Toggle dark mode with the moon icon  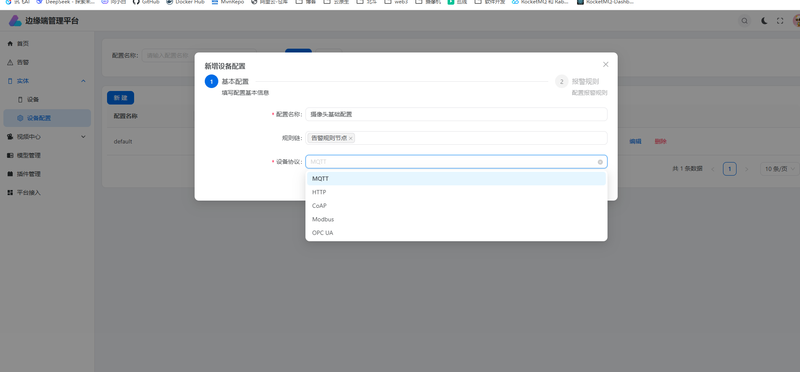click(764, 21)
